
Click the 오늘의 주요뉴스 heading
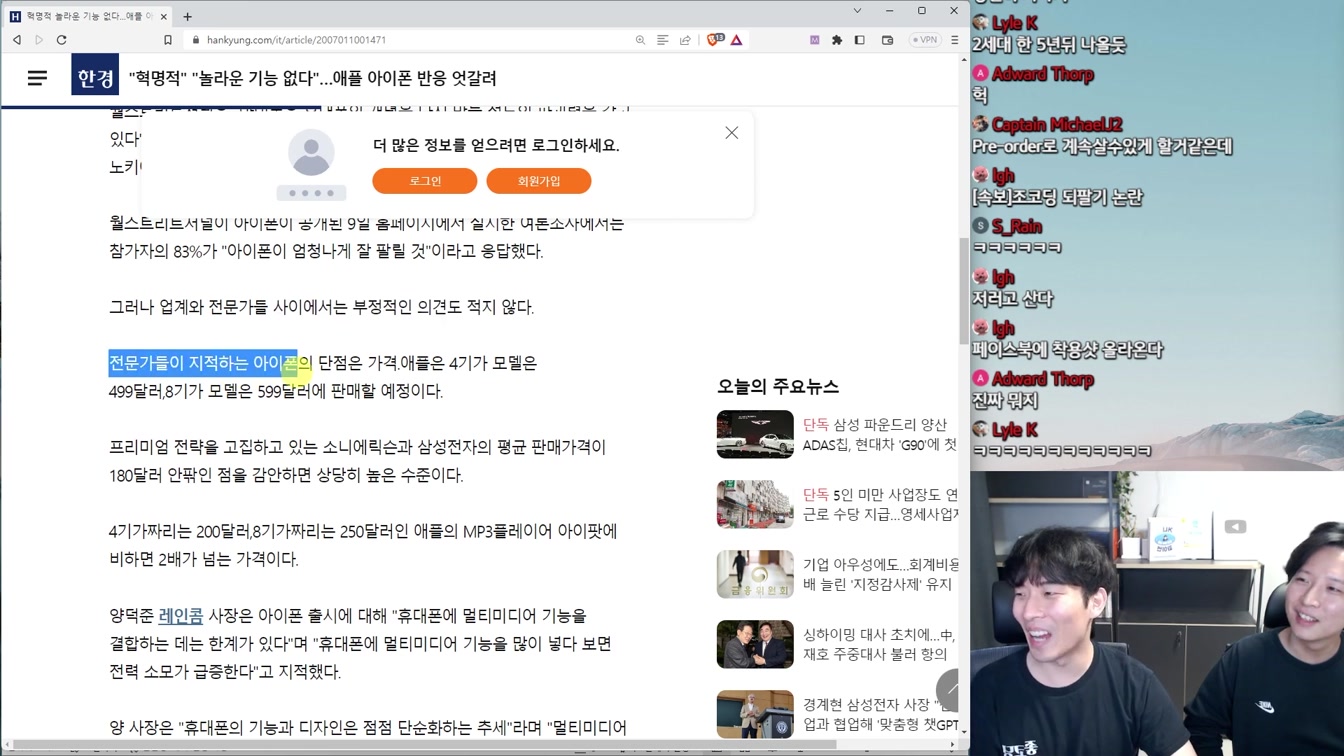[x=778, y=386]
